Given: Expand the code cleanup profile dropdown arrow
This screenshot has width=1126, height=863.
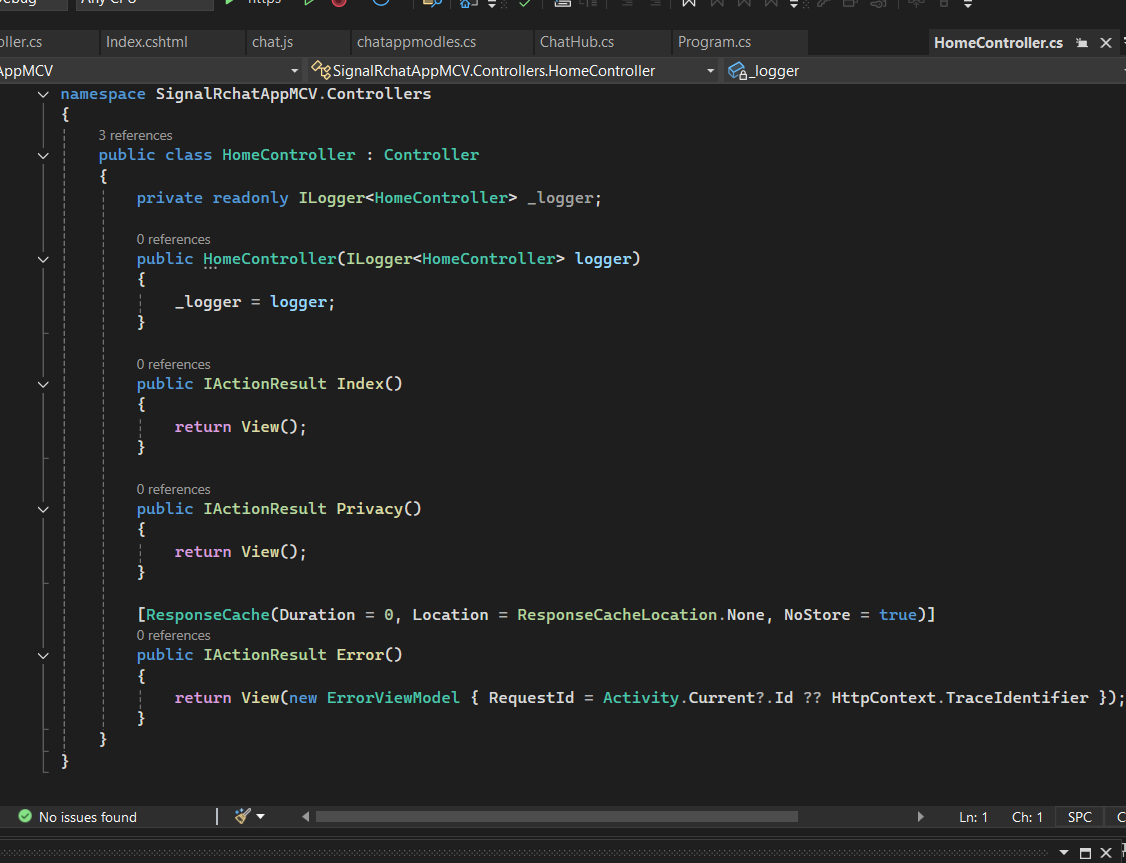Looking at the screenshot, I should click(x=261, y=817).
